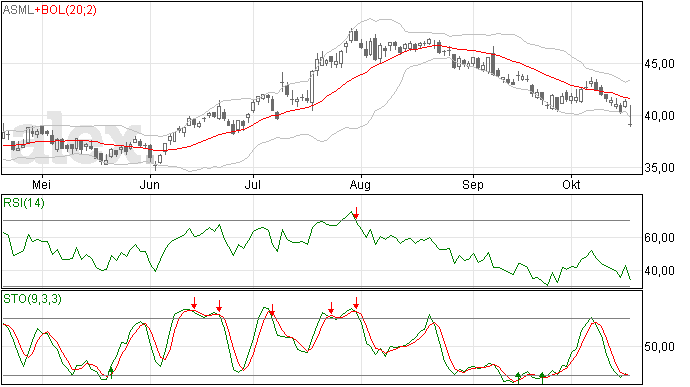Select the 35,00 price axis value
This screenshot has width=690, height=387.
coord(660,168)
